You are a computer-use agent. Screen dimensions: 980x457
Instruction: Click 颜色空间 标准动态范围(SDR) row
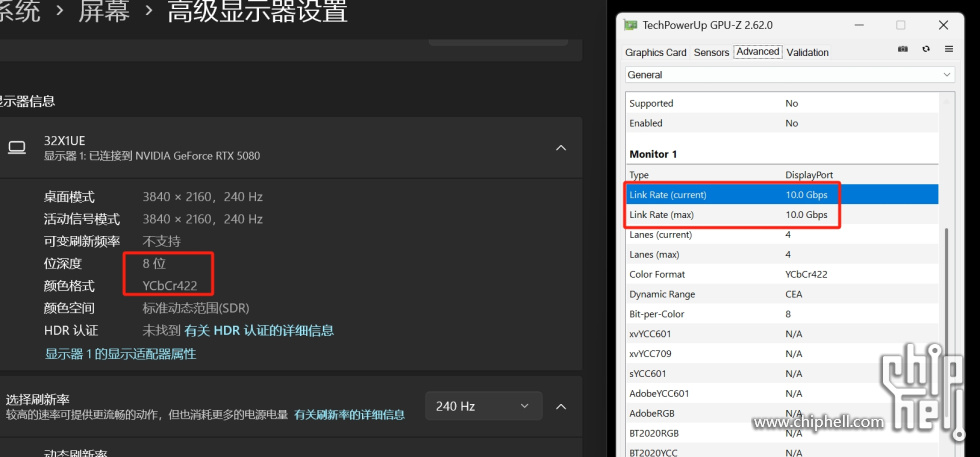click(x=146, y=308)
